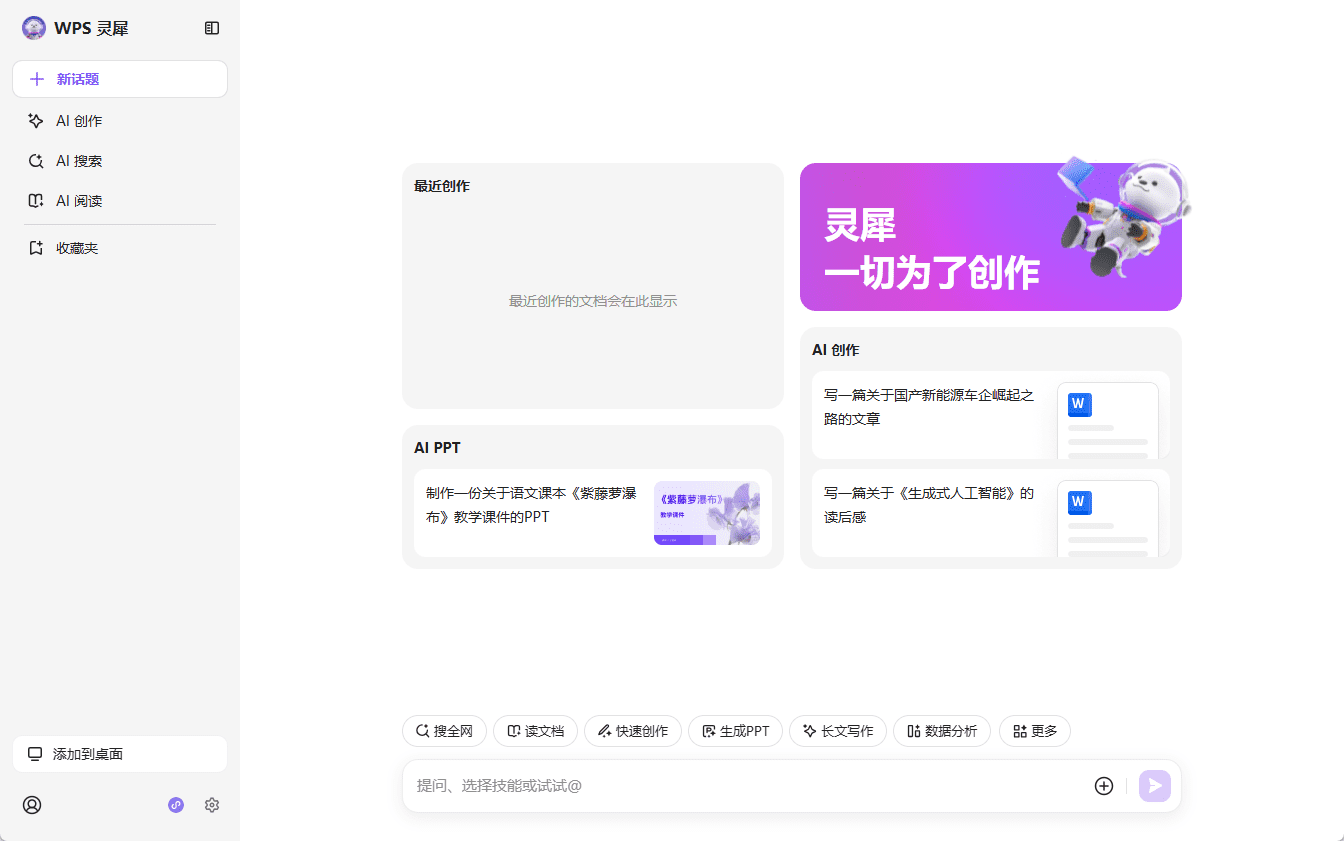This screenshot has height=841, width=1344.
Task: Open settings via the gear icon
Action: point(212,805)
